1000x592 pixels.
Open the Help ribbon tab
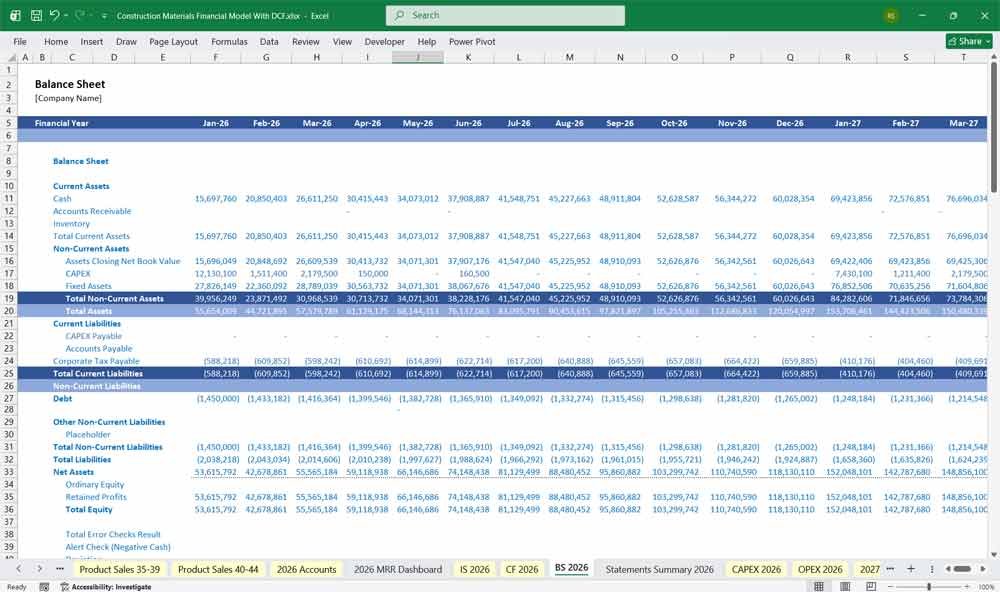pos(427,41)
